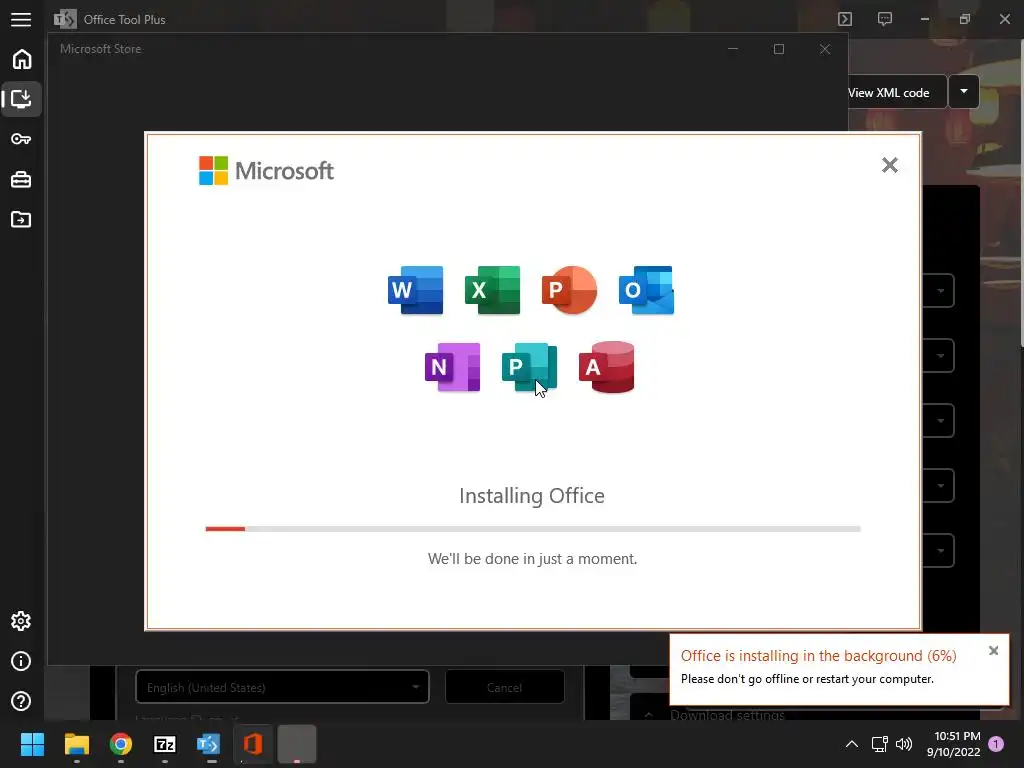
Task: Open the Convert documents page in the sidebar
Action: click(x=21, y=219)
